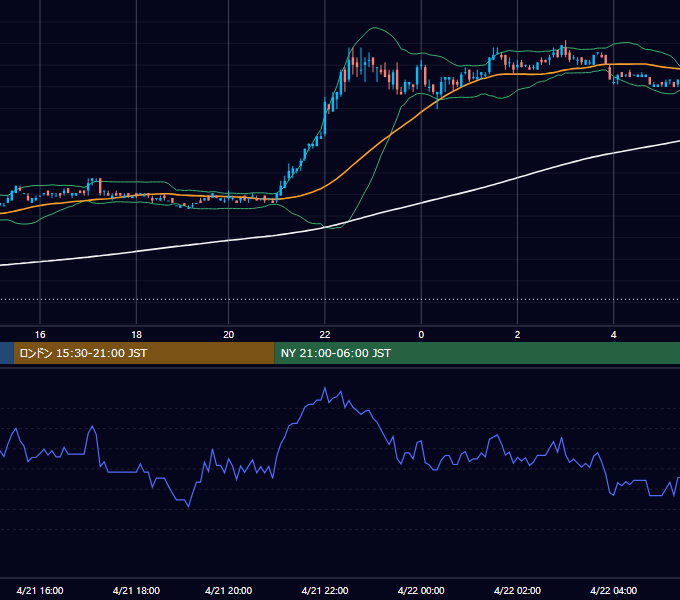Click the oscillator lowest trough after 19:00

188,505
